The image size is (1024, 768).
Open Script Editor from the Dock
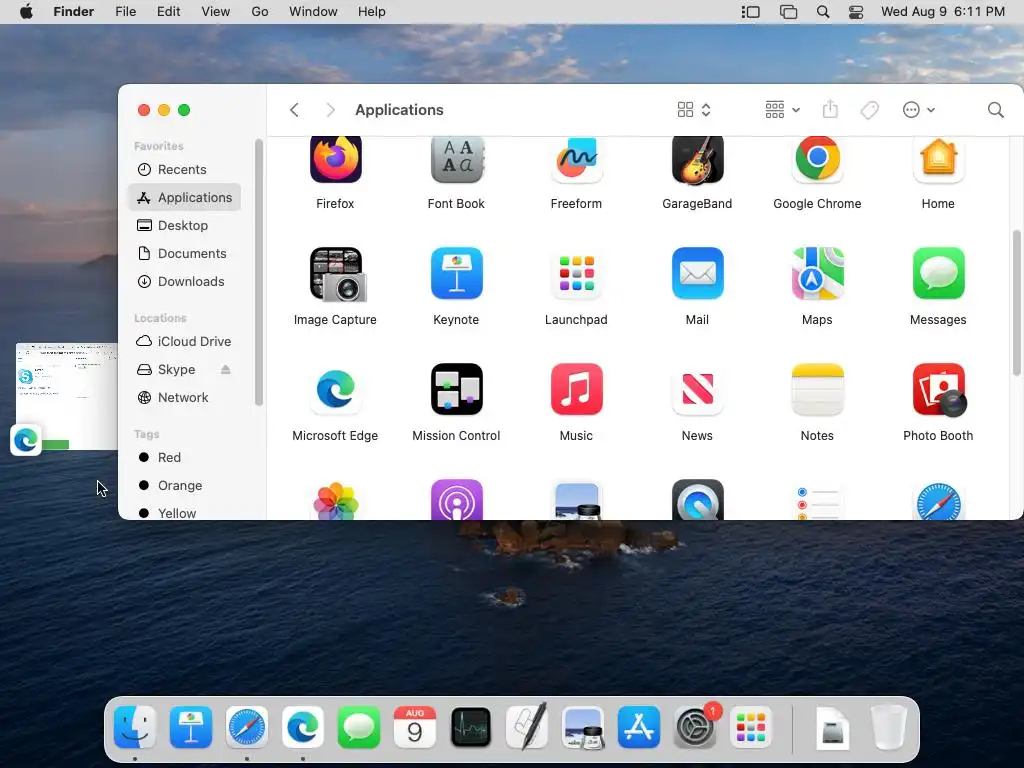click(x=526, y=728)
